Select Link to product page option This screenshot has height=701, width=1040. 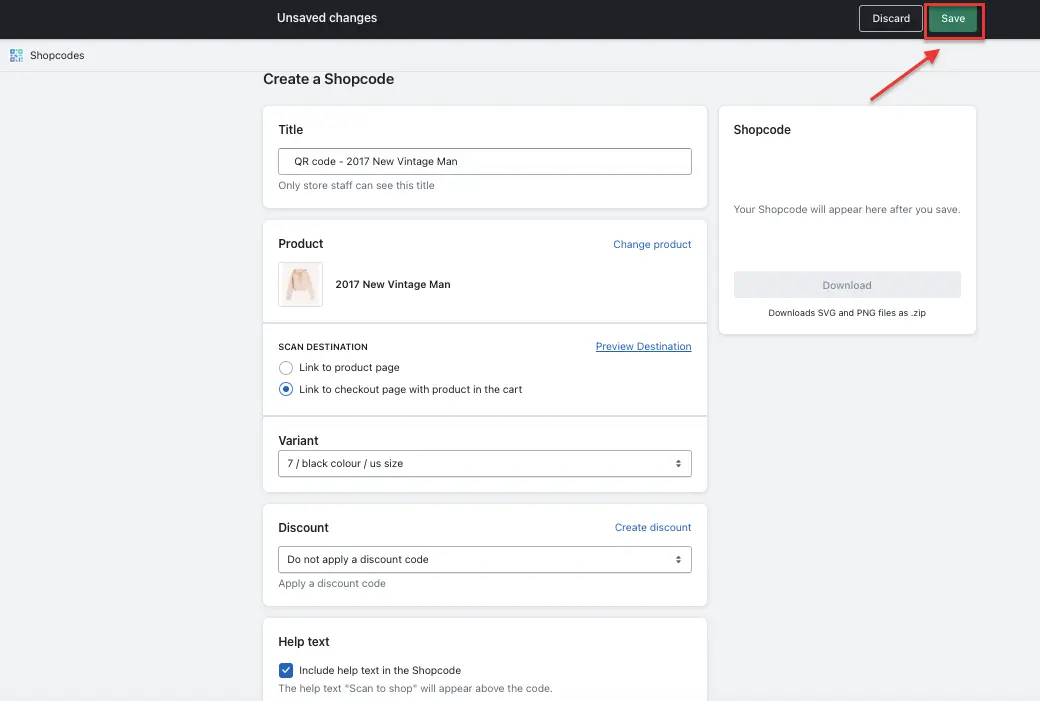(x=286, y=367)
